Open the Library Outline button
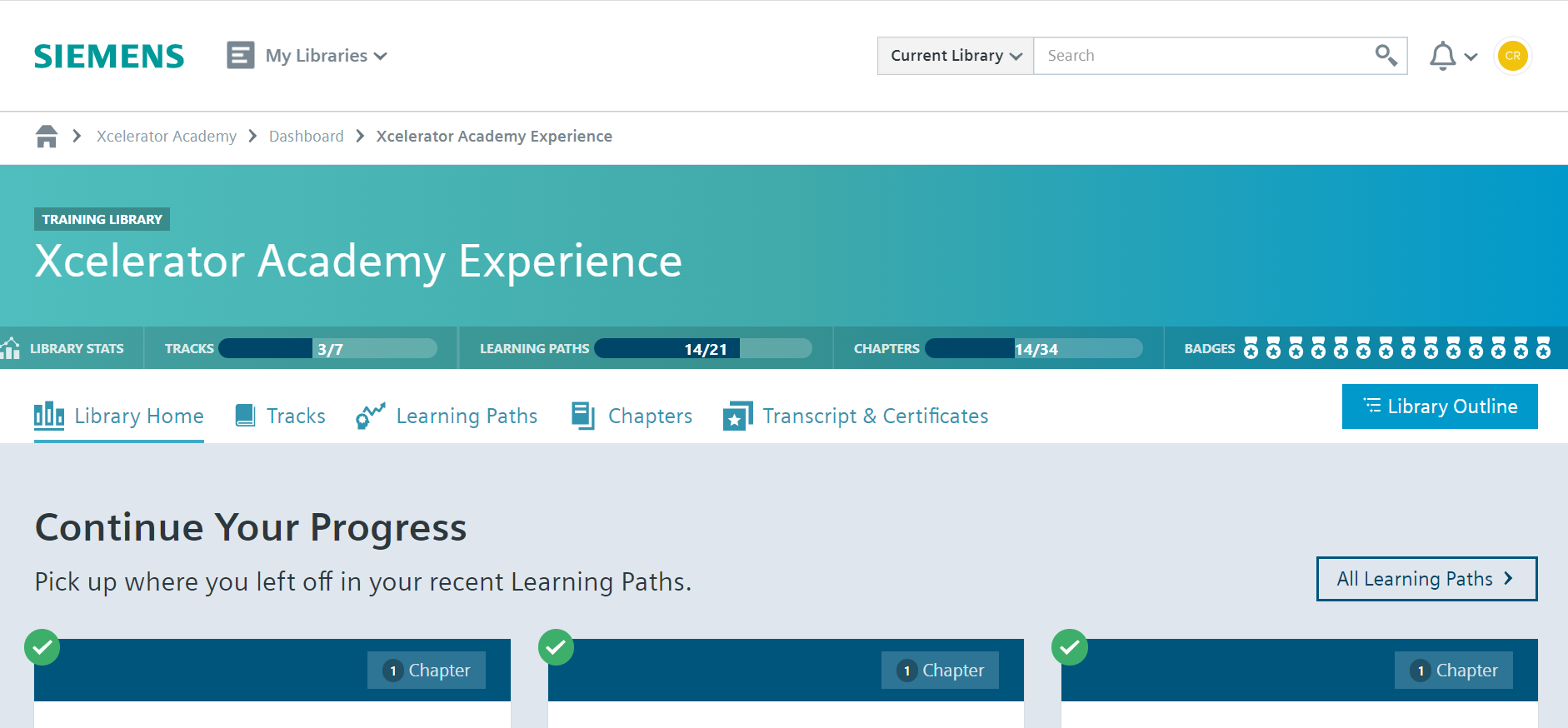 (1440, 406)
